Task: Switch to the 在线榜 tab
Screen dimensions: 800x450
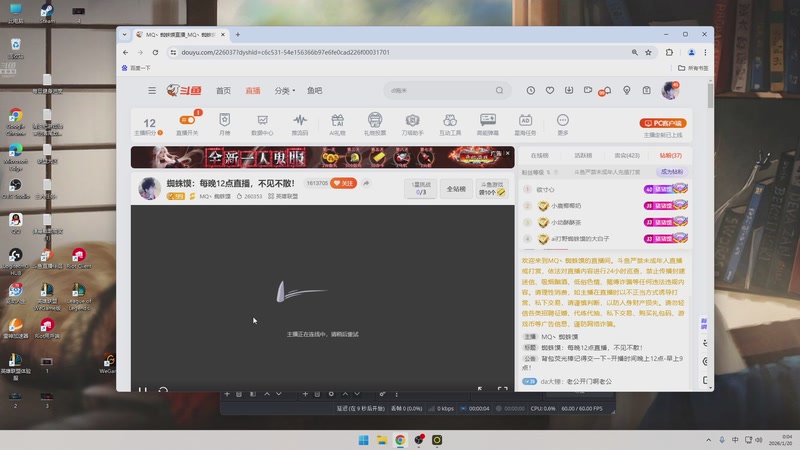Action: (x=539, y=156)
